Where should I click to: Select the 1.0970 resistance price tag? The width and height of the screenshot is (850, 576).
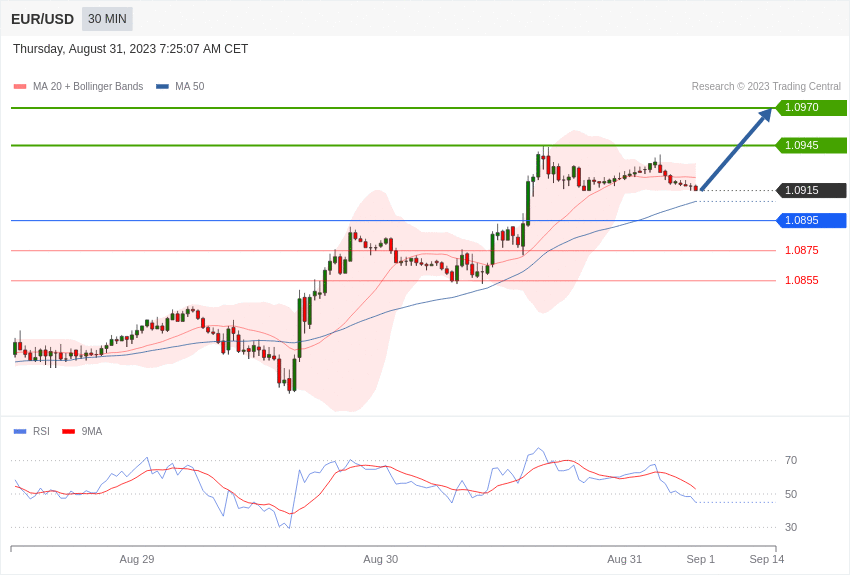(812, 107)
